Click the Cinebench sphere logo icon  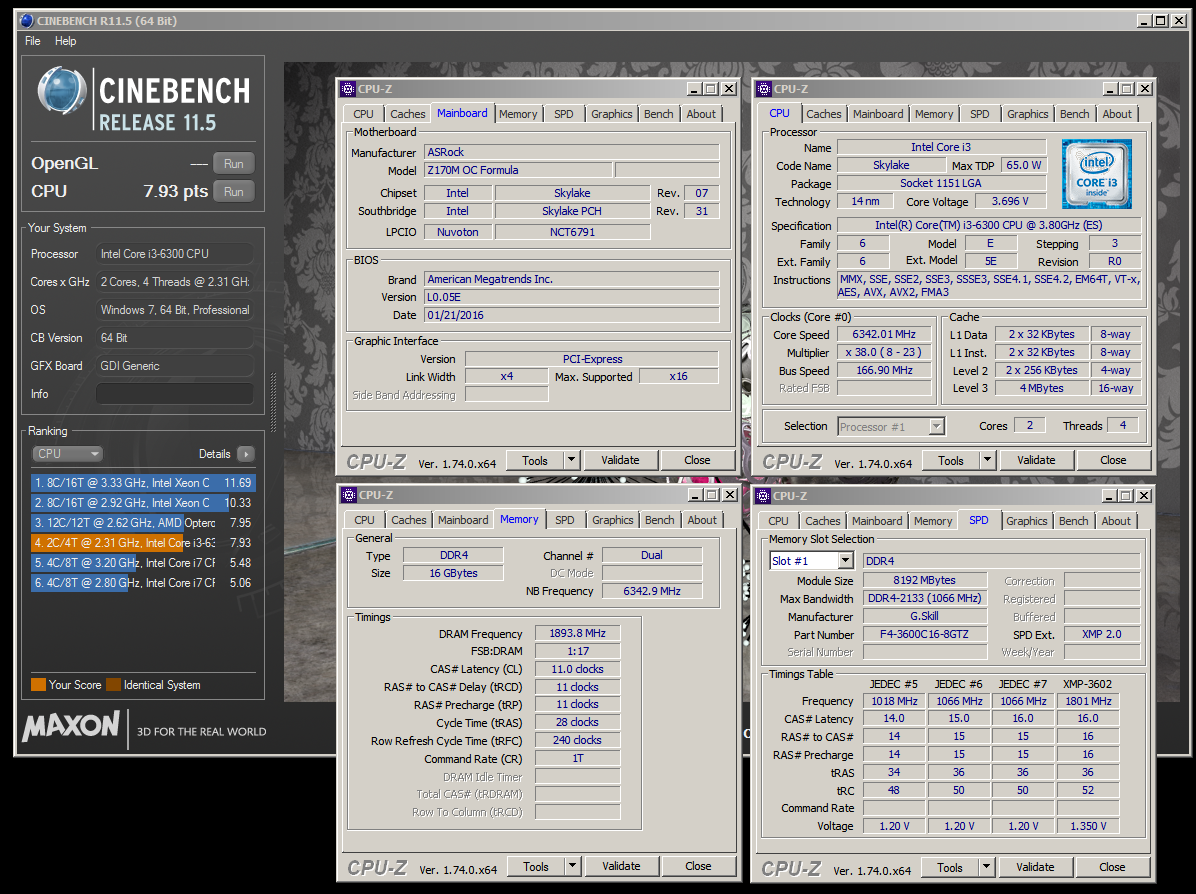(62, 91)
